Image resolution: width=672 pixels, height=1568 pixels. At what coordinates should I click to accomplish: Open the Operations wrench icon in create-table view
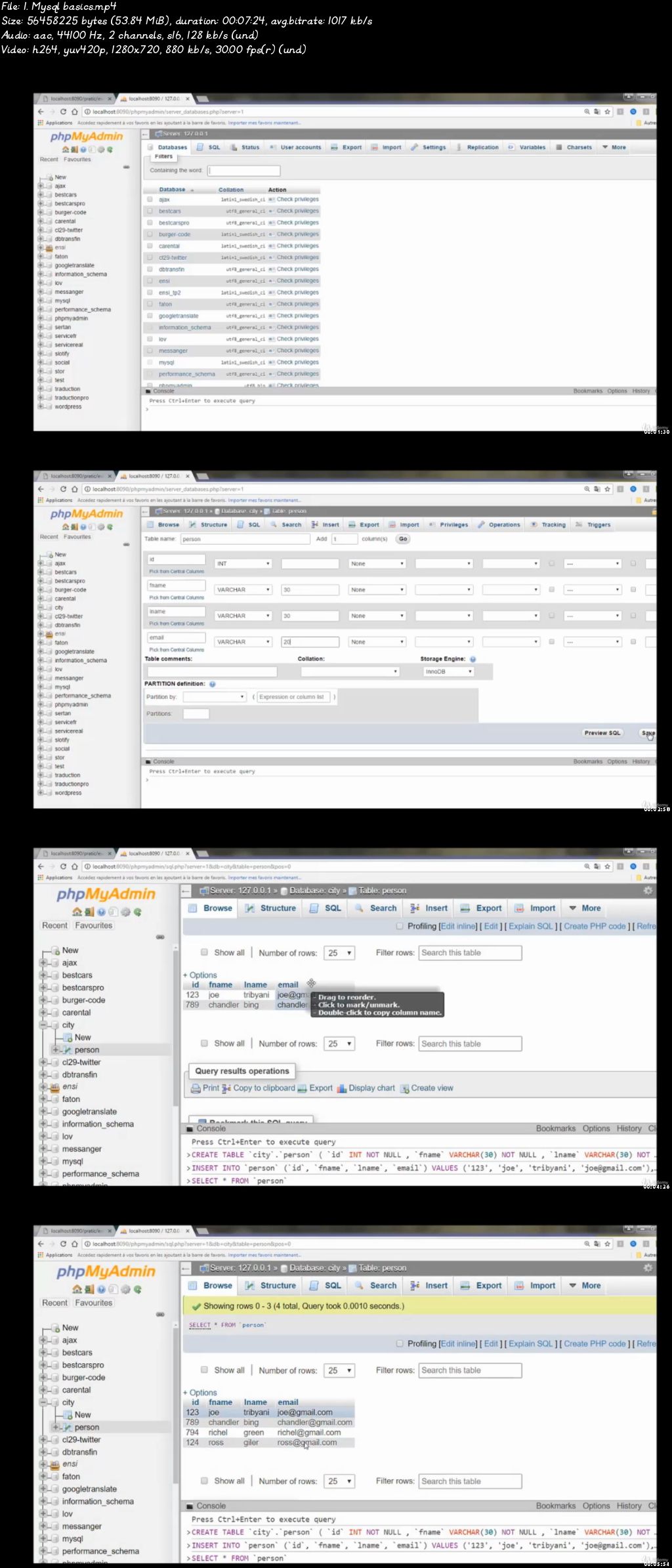(x=481, y=524)
